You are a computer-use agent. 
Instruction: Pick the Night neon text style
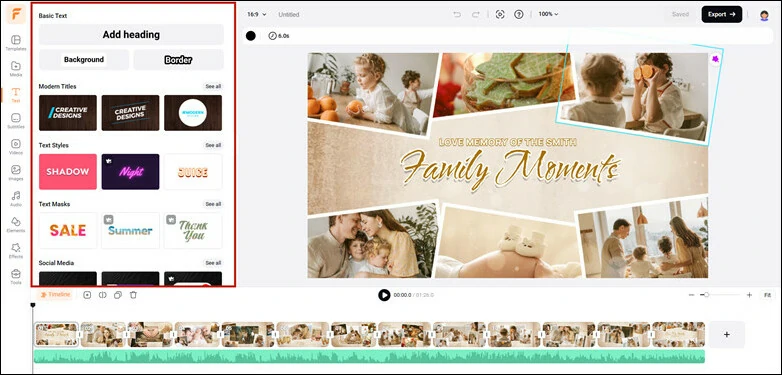click(130, 172)
